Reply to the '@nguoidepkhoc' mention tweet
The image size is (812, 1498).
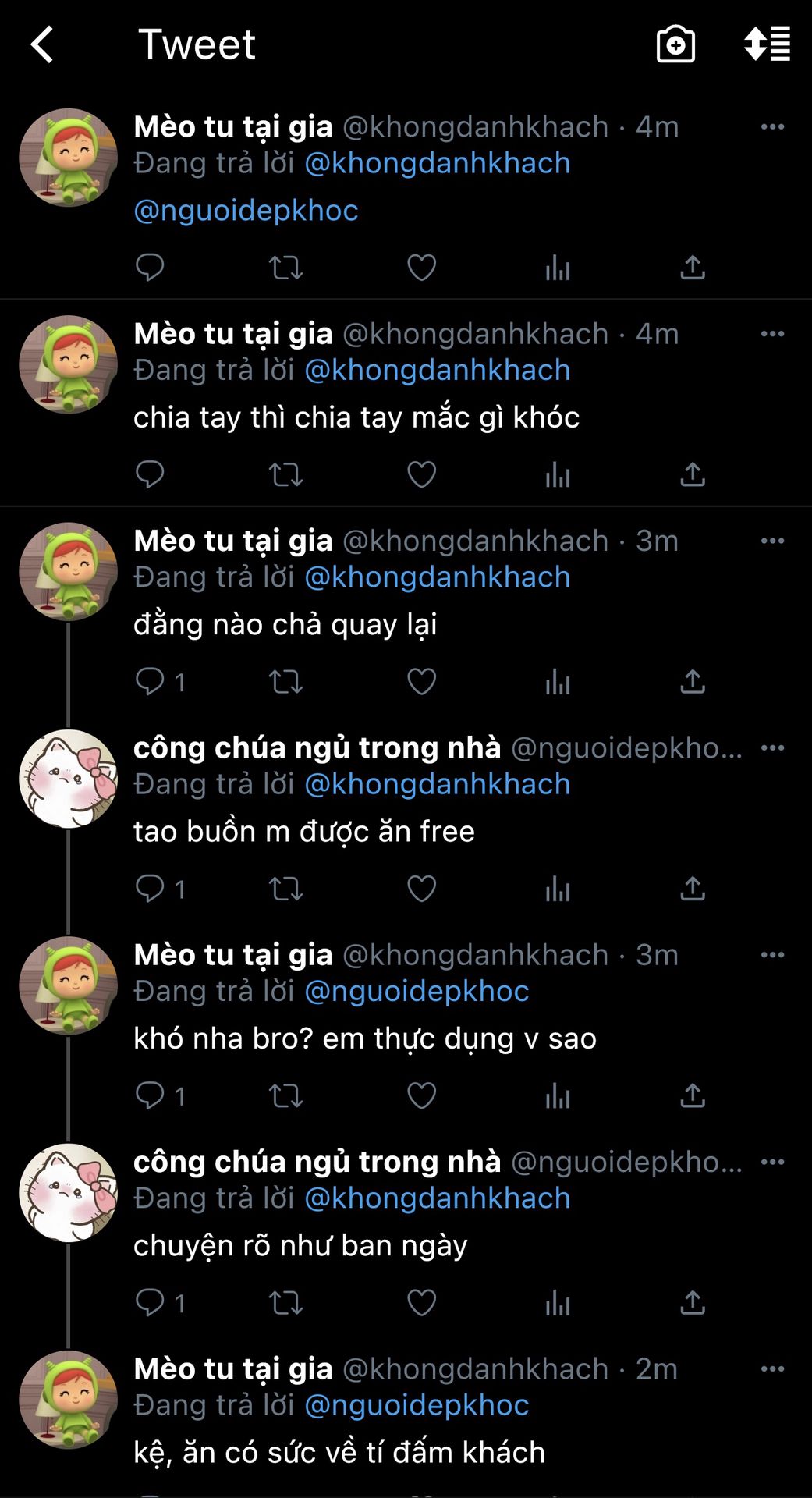coord(150,268)
